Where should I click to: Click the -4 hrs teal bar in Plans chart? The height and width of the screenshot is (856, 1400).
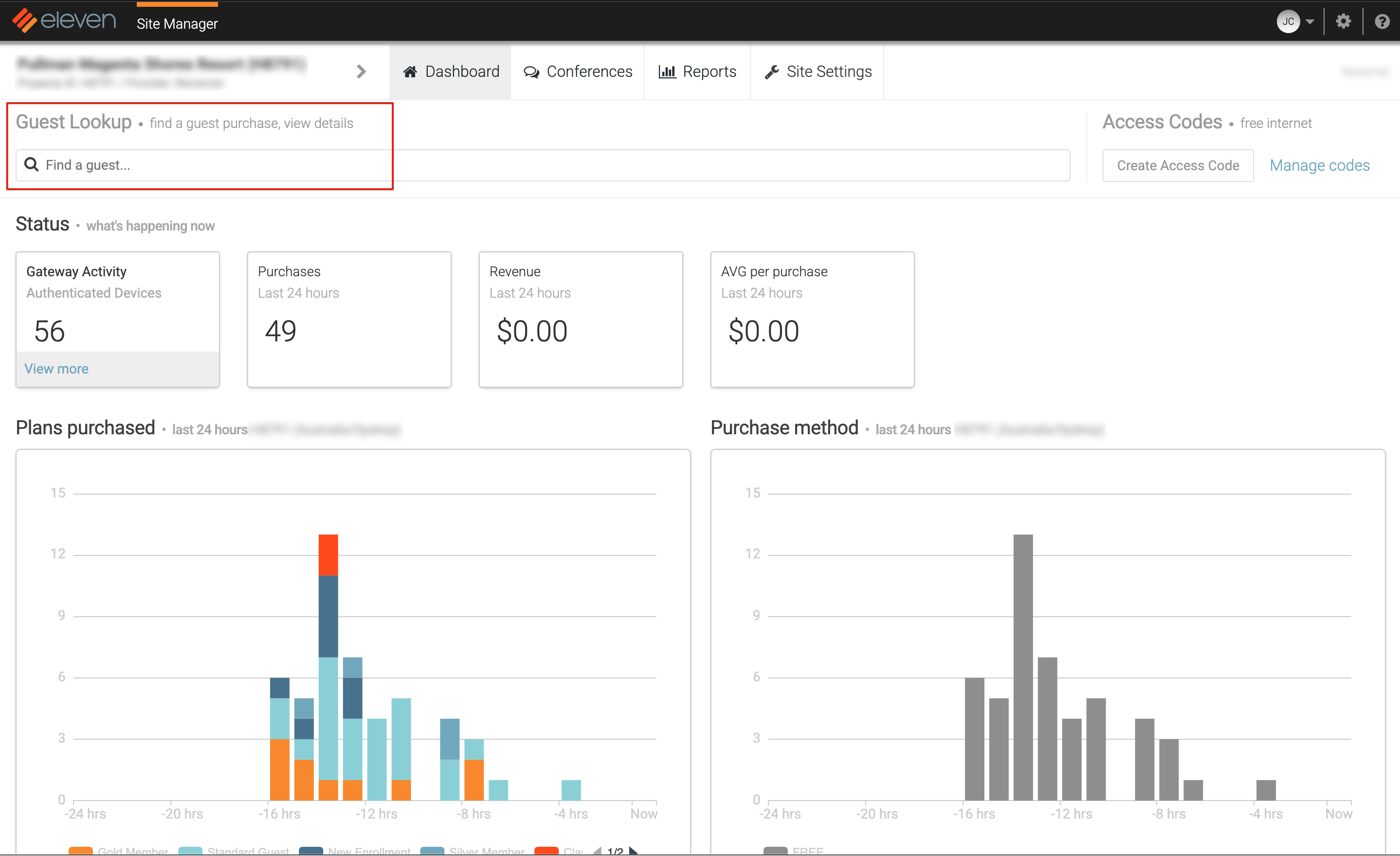[571, 790]
